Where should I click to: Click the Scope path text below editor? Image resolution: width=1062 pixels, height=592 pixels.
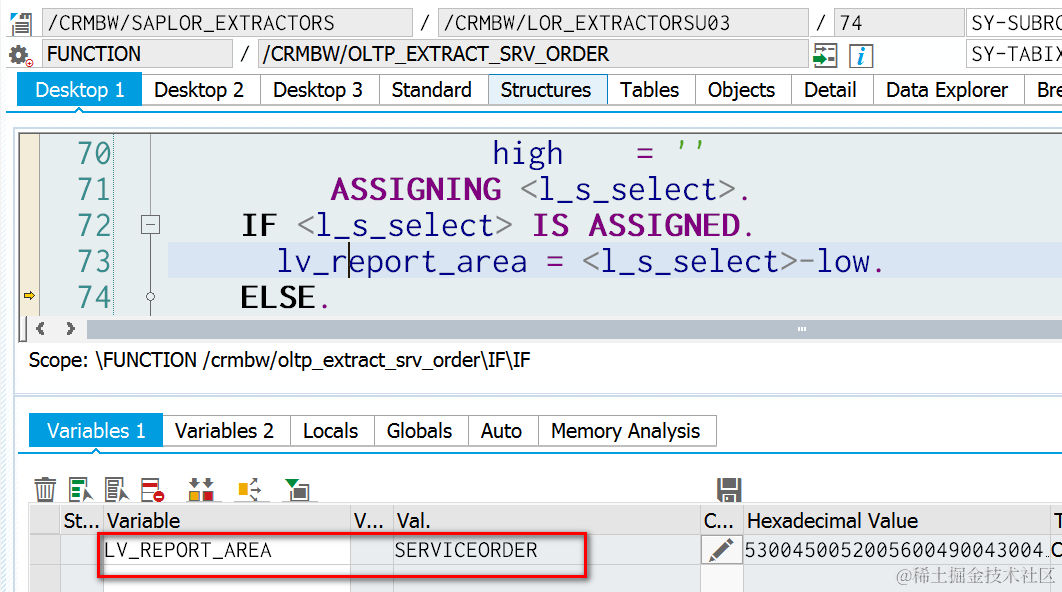pyautogui.click(x=279, y=360)
